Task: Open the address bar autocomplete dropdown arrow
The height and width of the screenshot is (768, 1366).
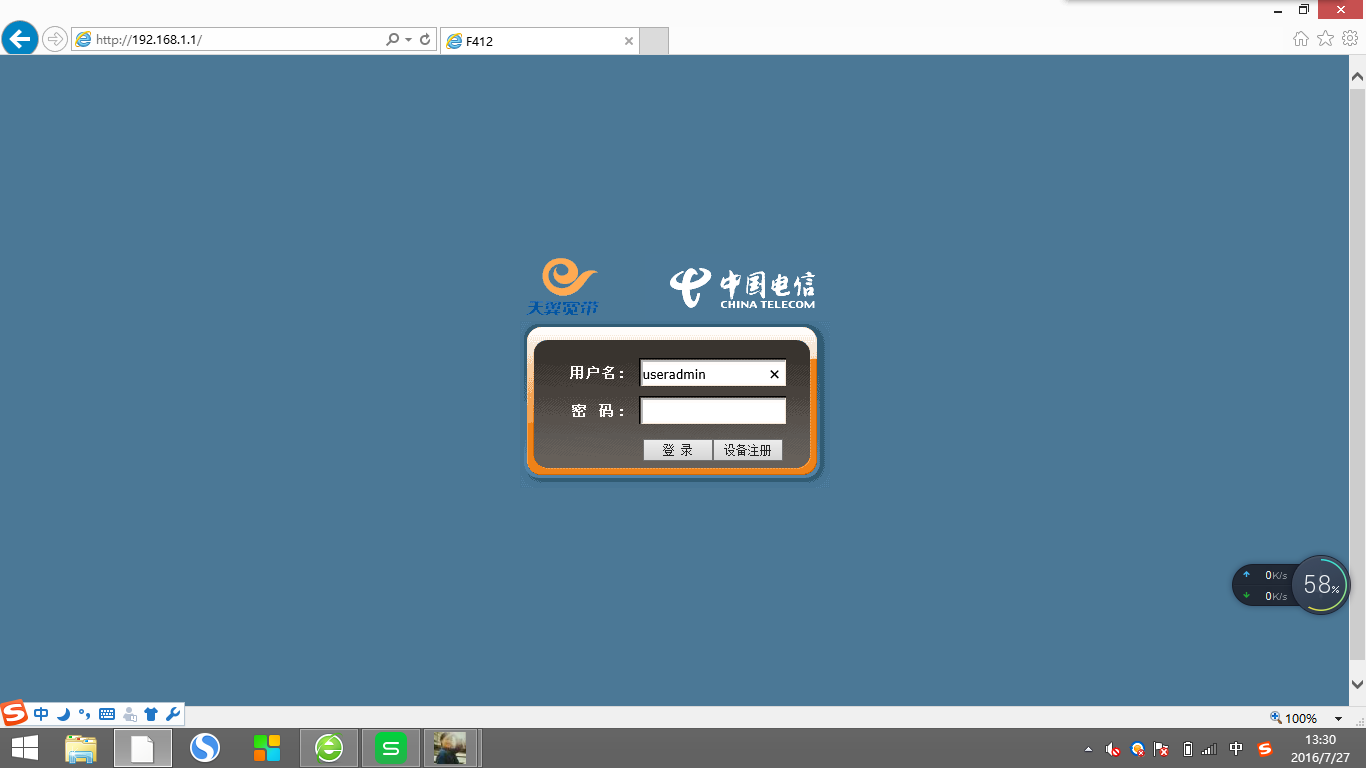Action: (408, 40)
